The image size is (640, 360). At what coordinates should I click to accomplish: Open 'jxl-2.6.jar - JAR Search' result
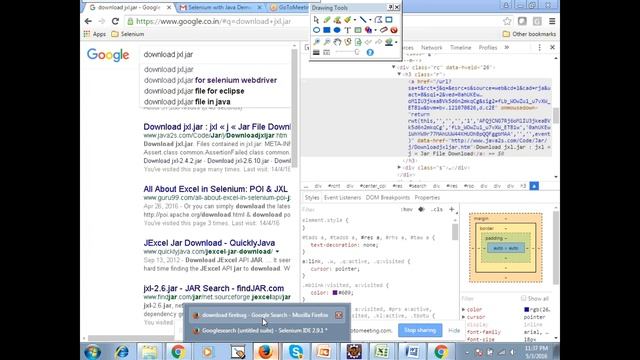pos(213,288)
